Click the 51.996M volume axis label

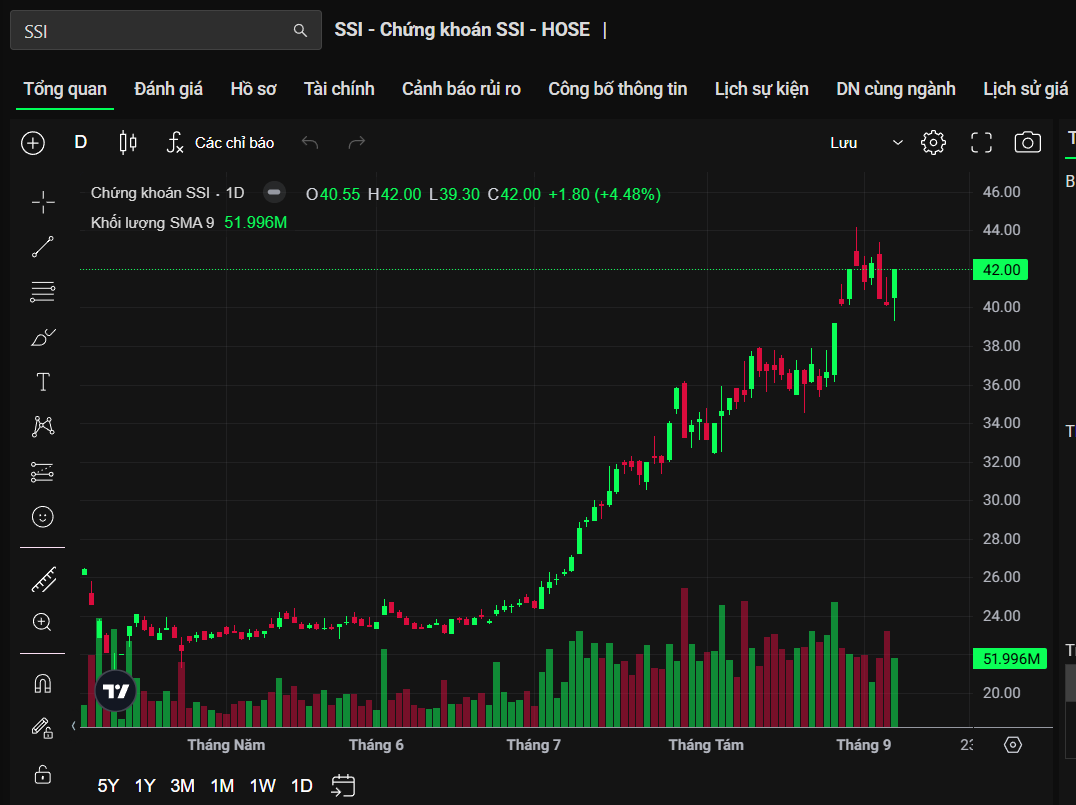(x=1010, y=659)
